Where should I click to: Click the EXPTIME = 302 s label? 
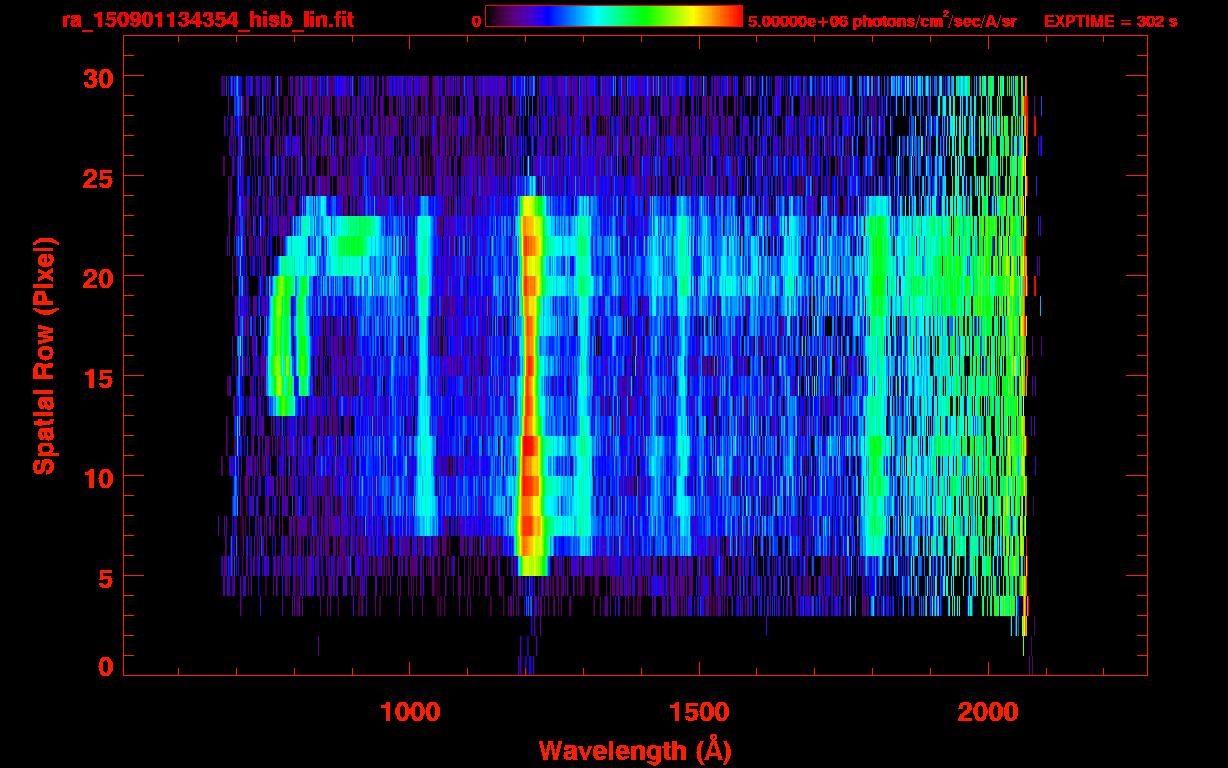(x=1110, y=21)
